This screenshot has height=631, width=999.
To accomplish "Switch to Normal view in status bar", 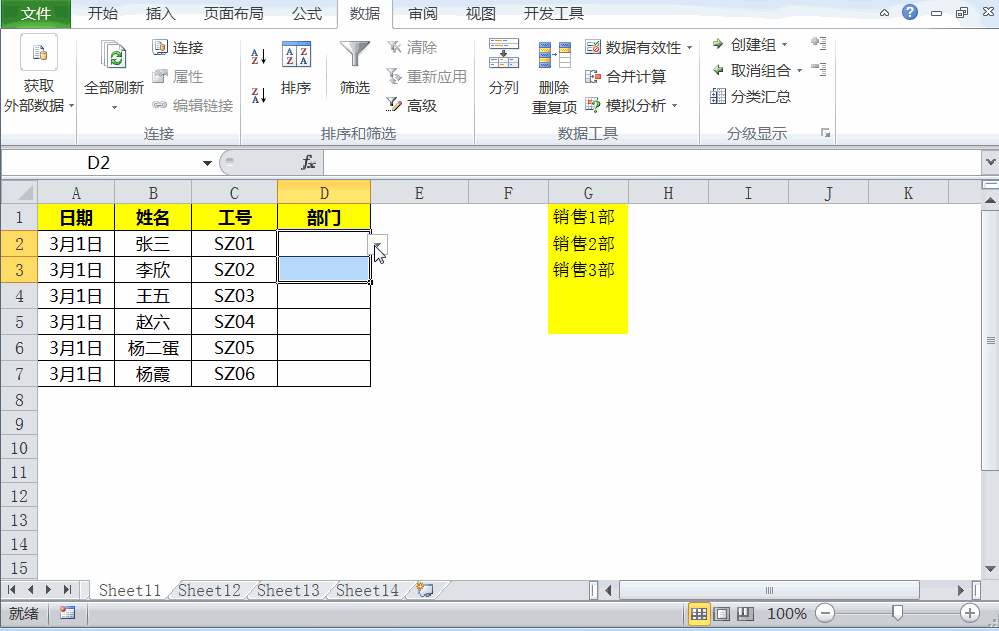I will tap(699, 614).
